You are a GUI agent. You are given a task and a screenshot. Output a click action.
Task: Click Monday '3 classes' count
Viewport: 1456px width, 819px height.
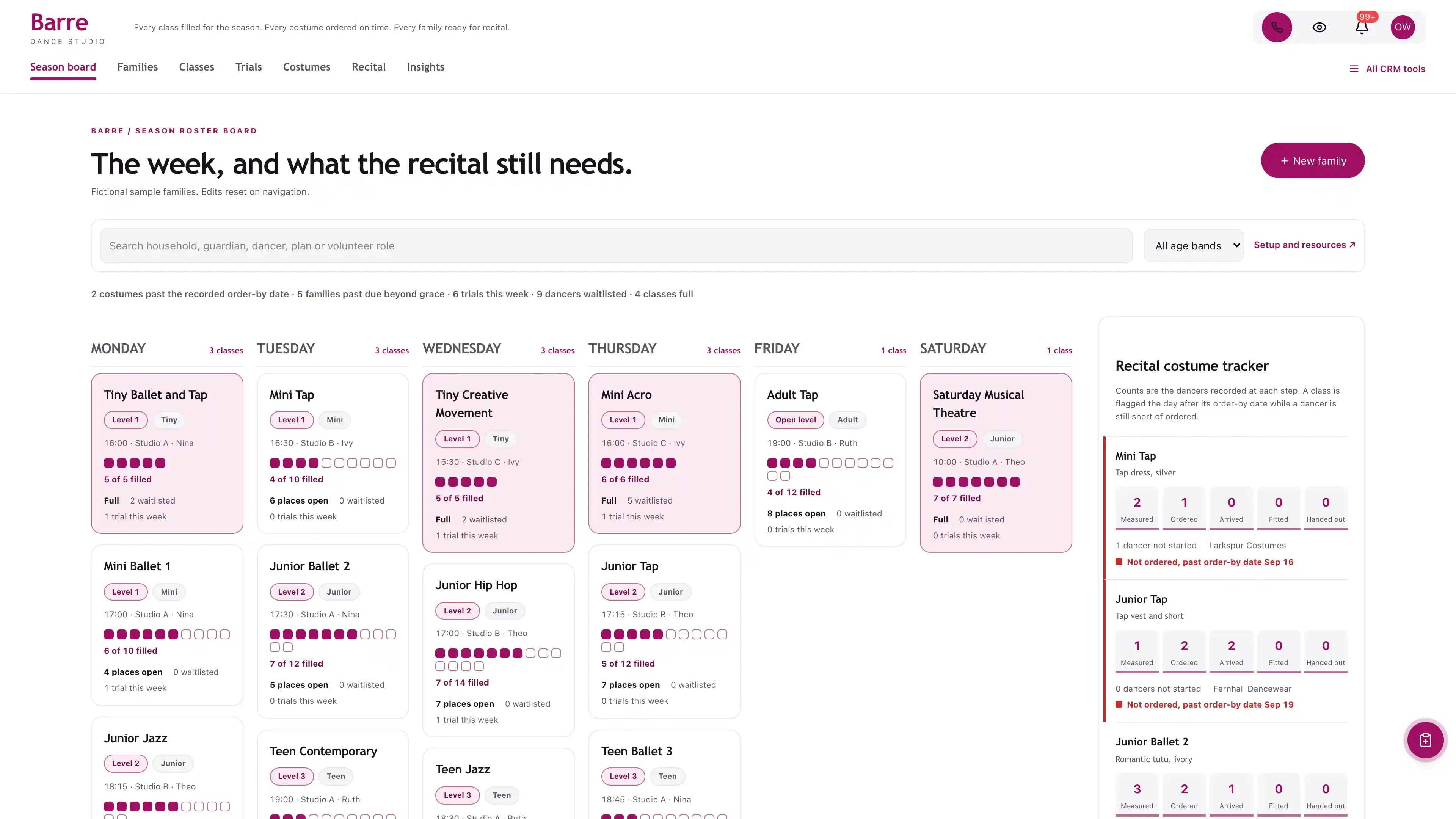(x=226, y=350)
